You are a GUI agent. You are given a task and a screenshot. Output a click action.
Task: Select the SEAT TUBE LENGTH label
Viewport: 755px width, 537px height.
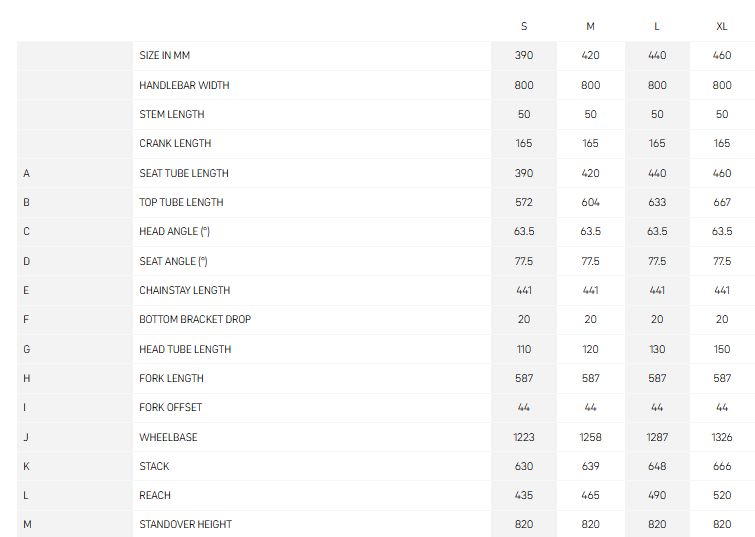click(184, 173)
